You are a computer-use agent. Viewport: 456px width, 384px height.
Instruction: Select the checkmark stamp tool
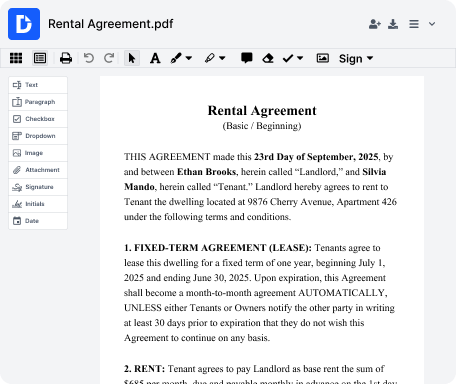(x=288, y=58)
